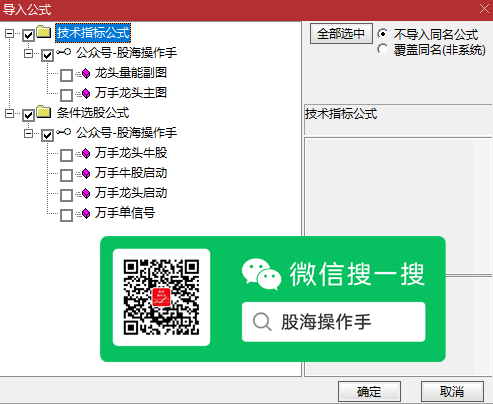
Task: Select the 覆盖同名(非系统) radio option
Action: tap(383, 49)
